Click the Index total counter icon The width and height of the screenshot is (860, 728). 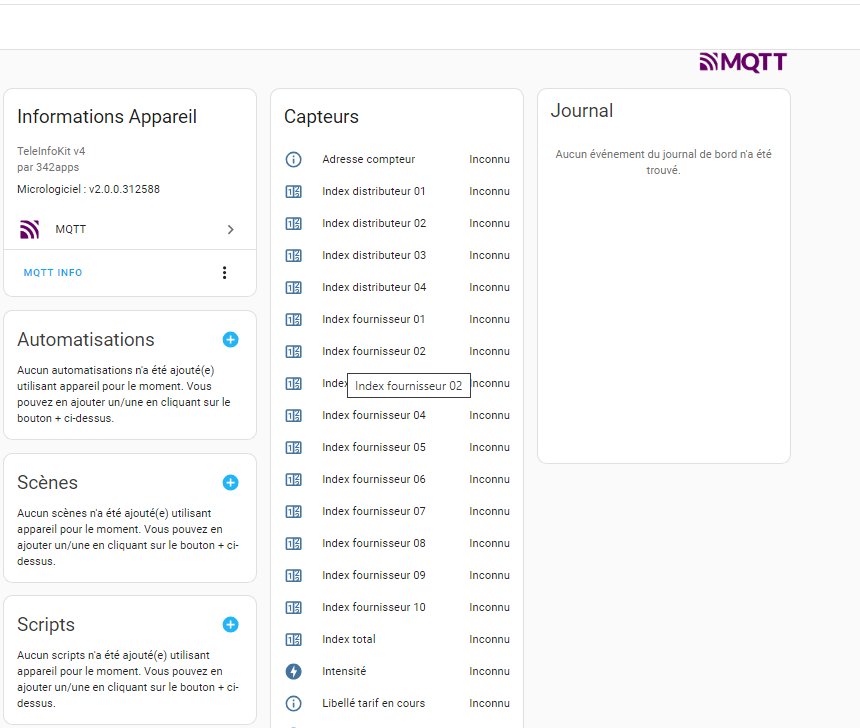294,639
